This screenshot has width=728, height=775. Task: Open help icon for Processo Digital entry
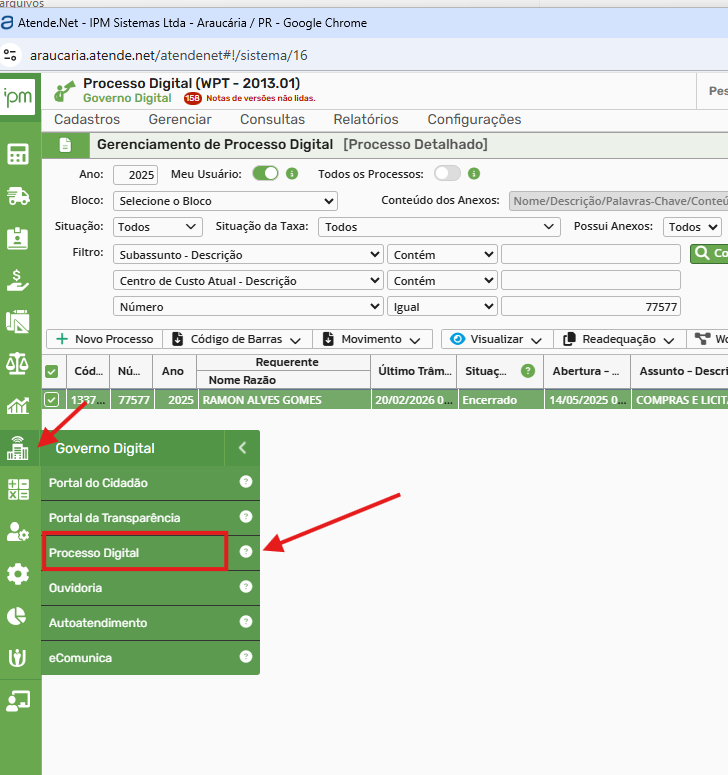point(246,552)
